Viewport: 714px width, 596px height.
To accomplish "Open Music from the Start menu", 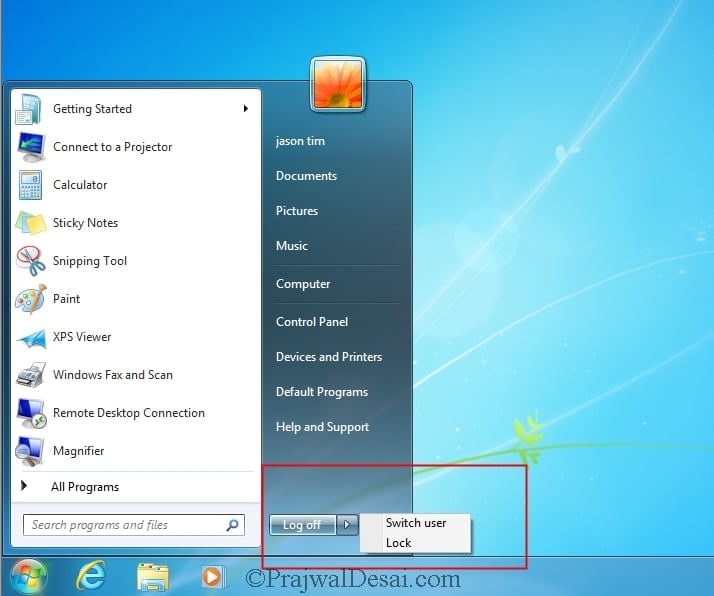I will tap(291, 246).
